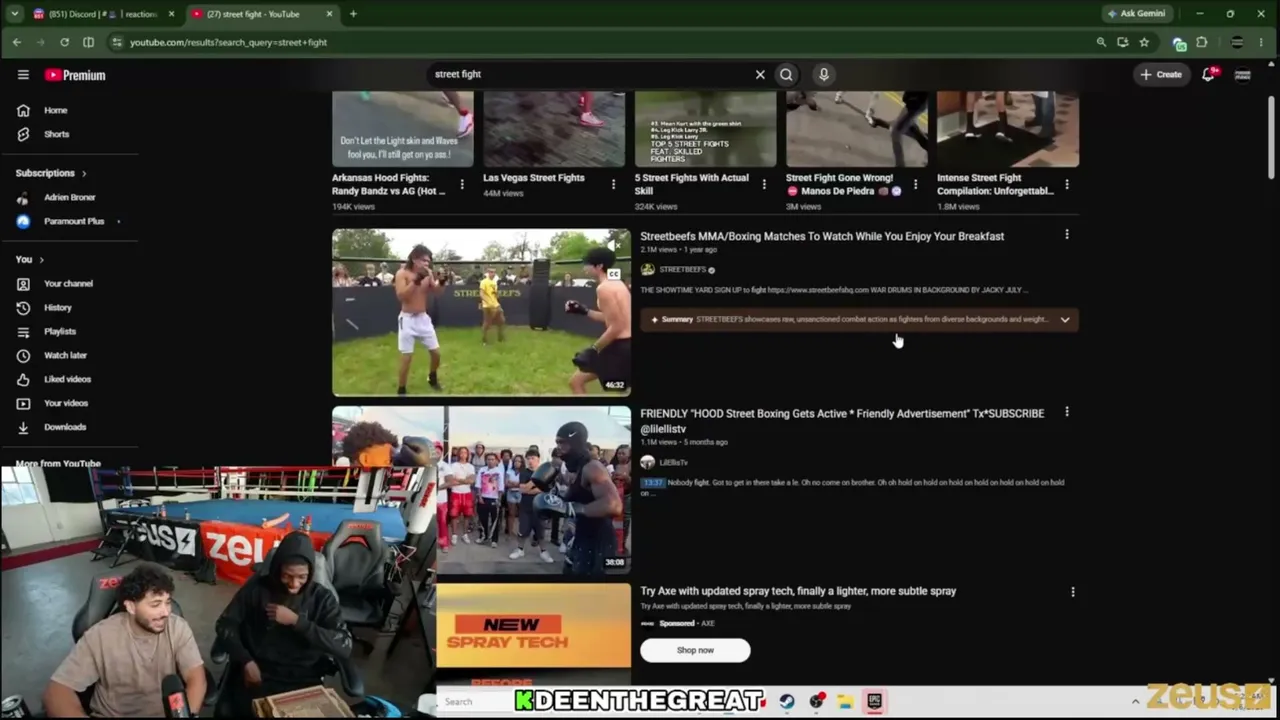Open 'Arkansas Hood Fights: Randy Bandz vs AG' title
The width and height of the screenshot is (1280, 720).
coord(389,184)
